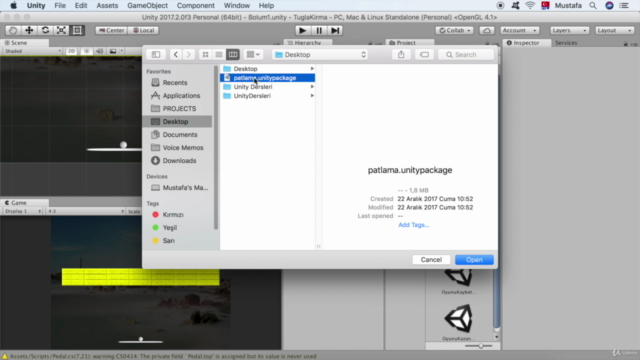Open the Assets menu
This screenshot has height=360, width=640.
click(x=107, y=5)
